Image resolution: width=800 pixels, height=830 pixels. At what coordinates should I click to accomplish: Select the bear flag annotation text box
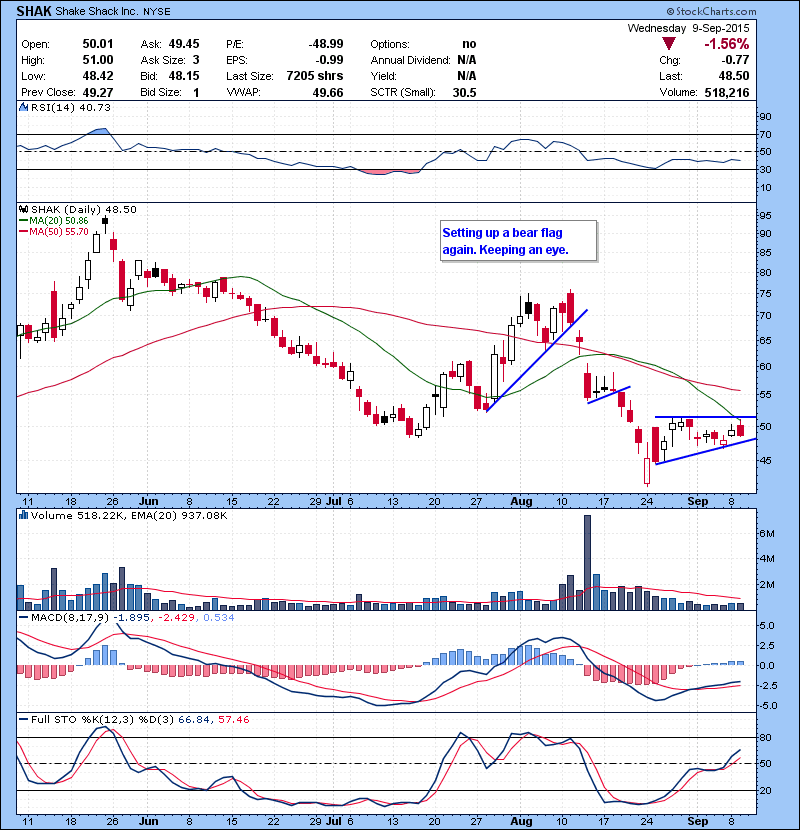tap(517, 241)
